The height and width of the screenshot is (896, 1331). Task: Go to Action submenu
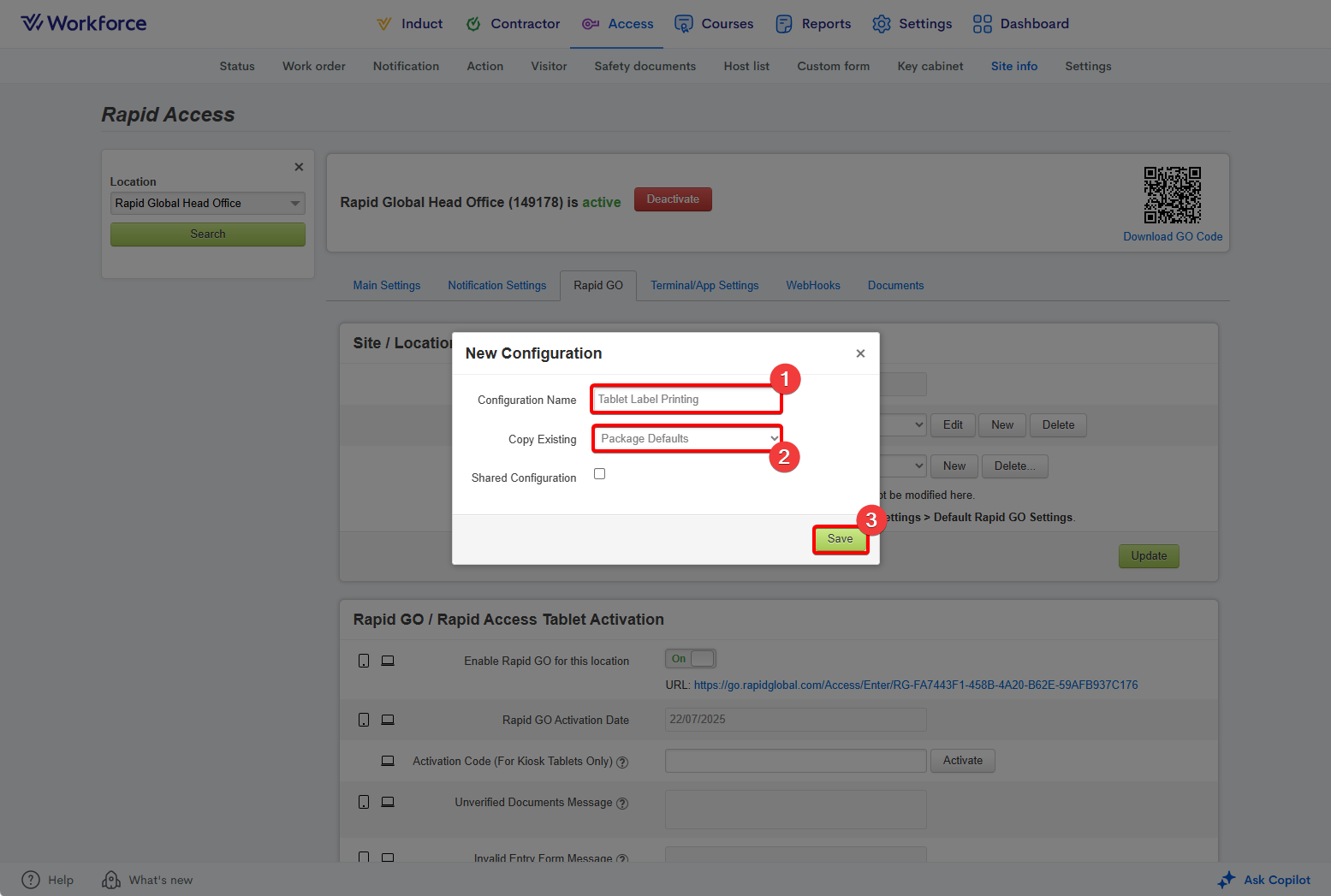click(x=485, y=66)
